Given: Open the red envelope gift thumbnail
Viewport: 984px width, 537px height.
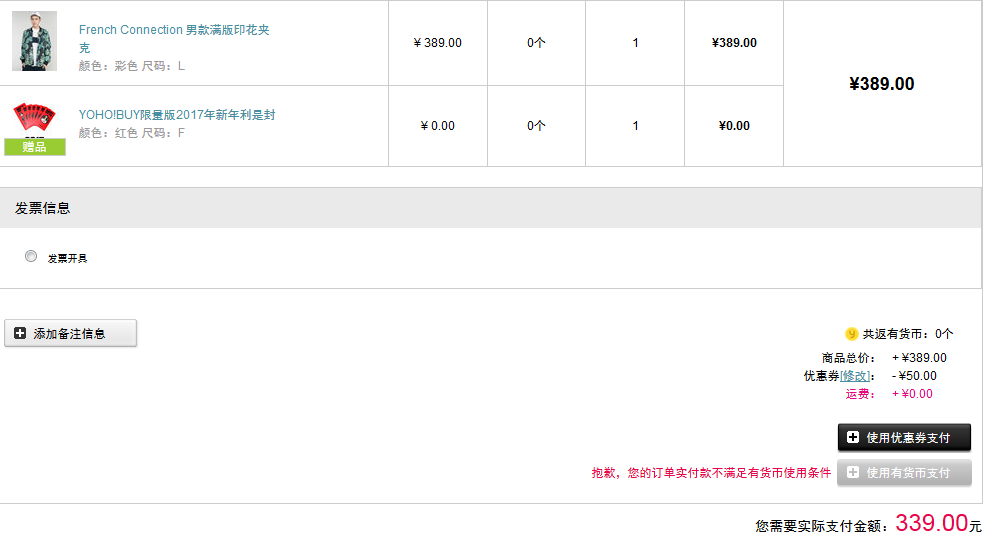Looking at the screenshot, I should [35, 119].
